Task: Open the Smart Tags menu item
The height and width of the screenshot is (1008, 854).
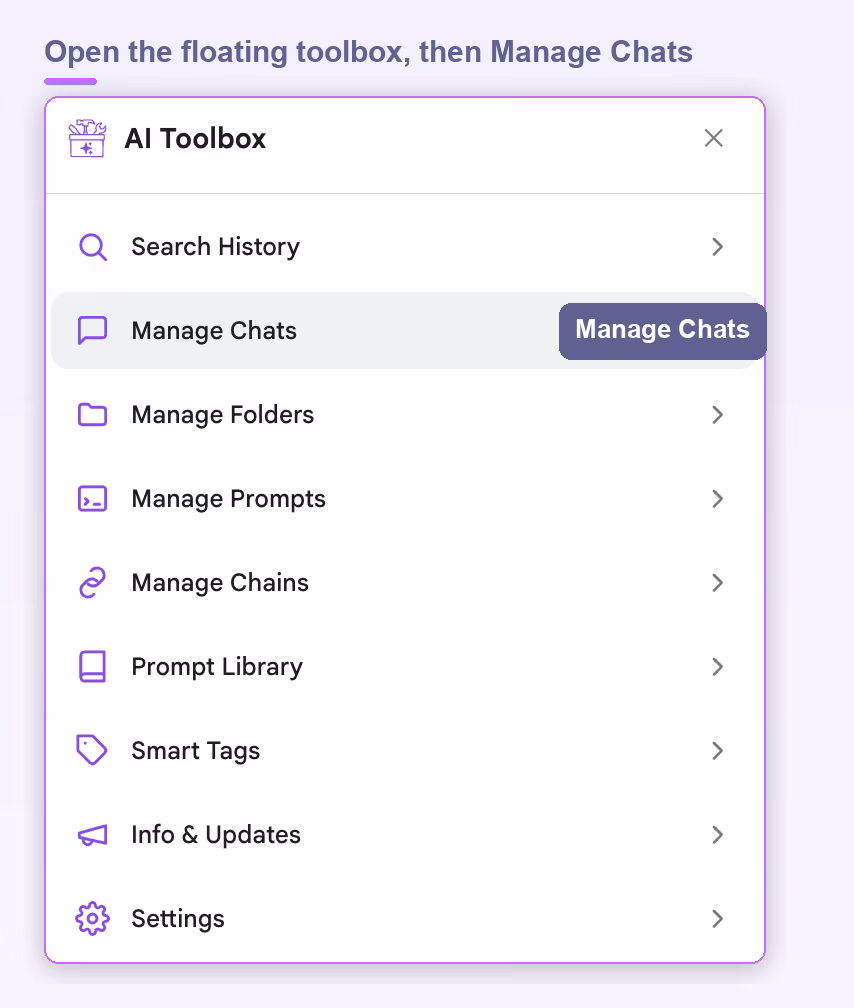Action: [404, 750]
